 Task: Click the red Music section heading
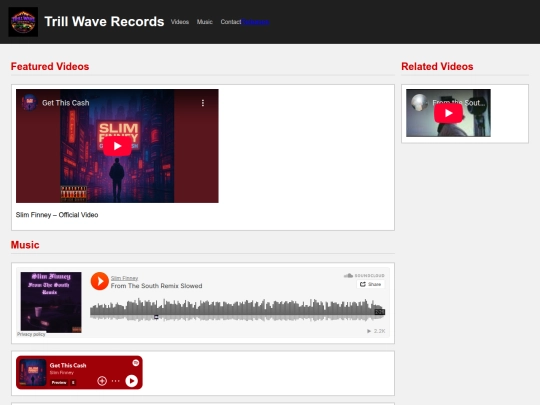pos(25,245)
